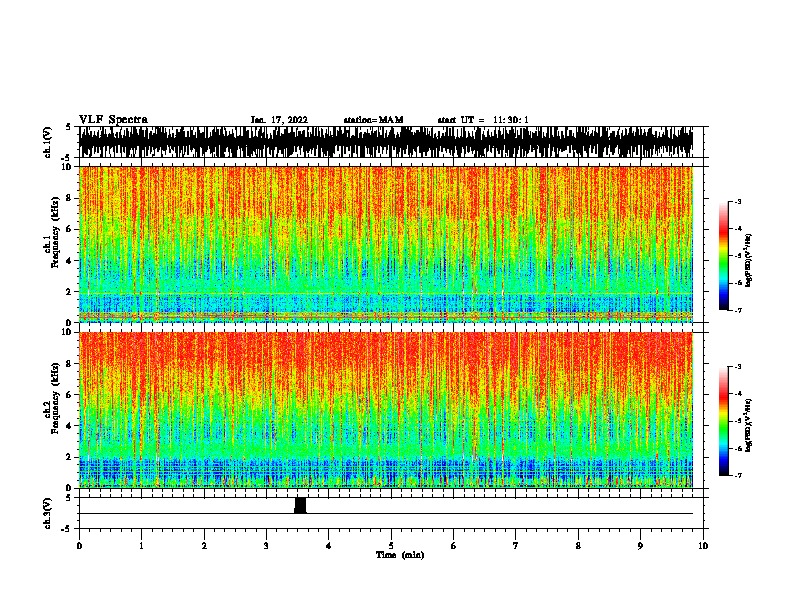The height and width of the screenshot is (612, 792).
Task: Click the black pulse in the ch.3 panel
Action: pyautogui.click(x=300, y=505)
